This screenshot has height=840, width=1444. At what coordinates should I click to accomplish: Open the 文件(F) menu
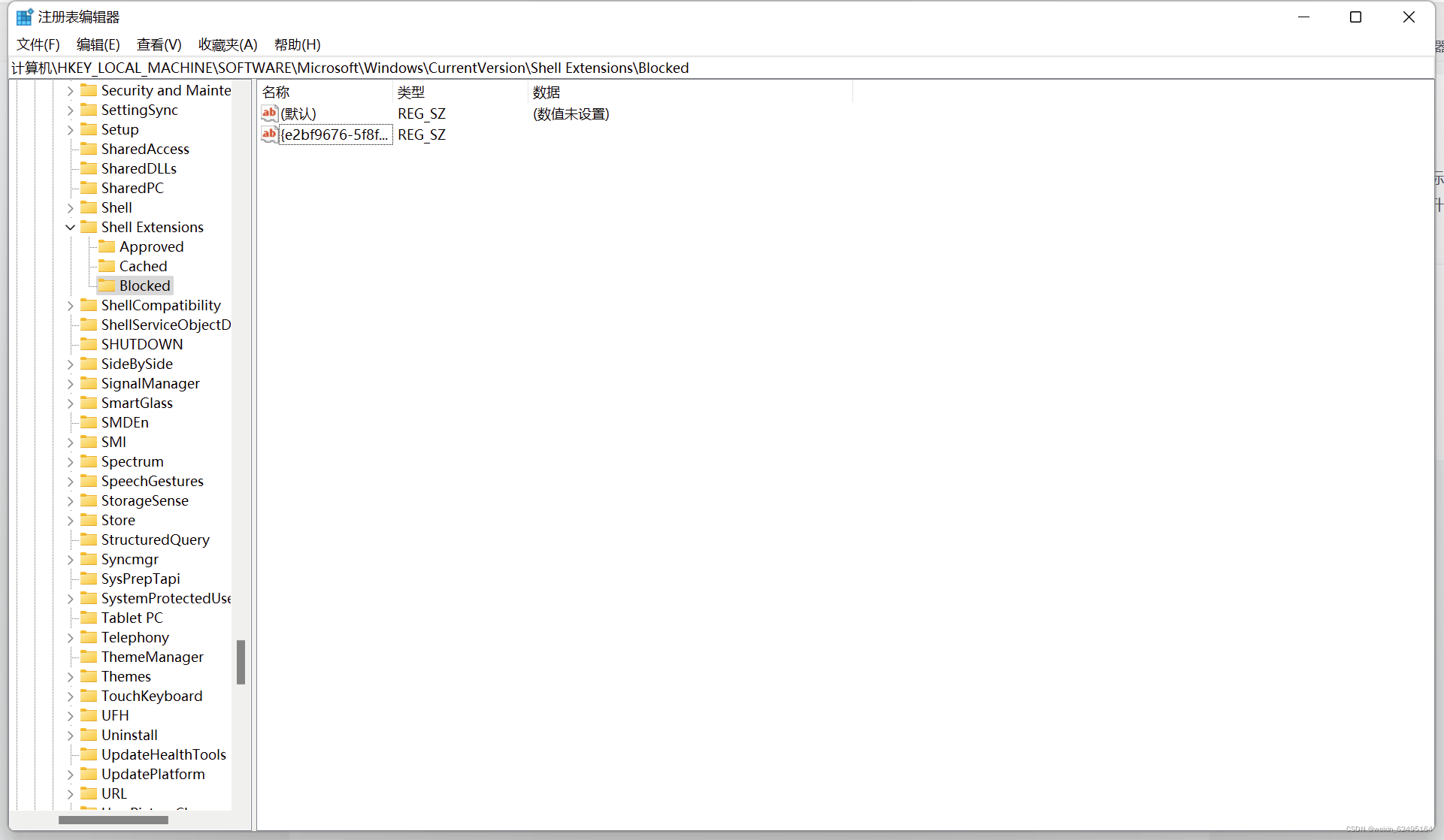point(38,44)
